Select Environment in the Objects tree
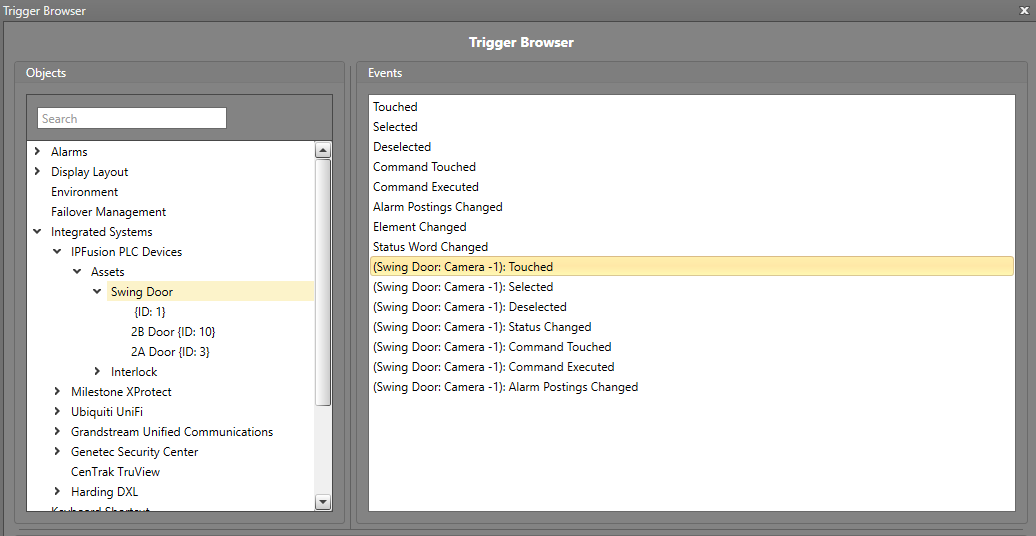1036x536 pixels. point(84,192)
